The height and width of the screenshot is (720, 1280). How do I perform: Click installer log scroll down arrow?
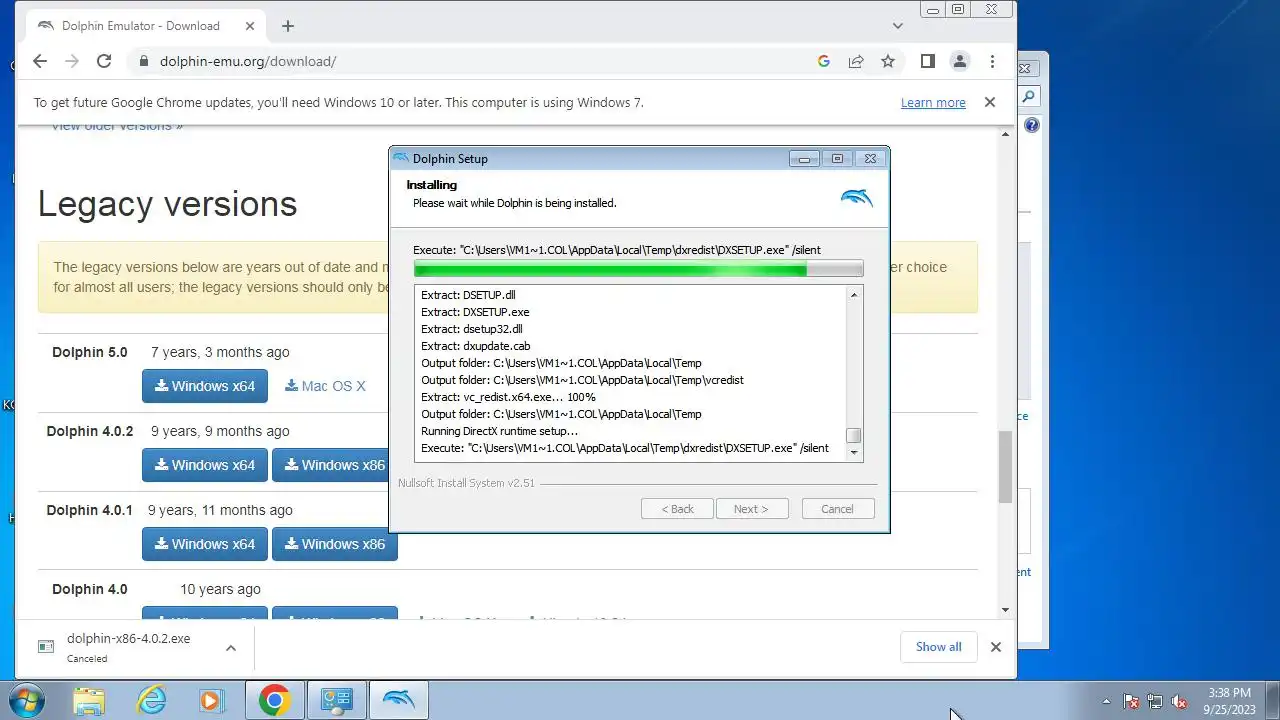[853, 452]
